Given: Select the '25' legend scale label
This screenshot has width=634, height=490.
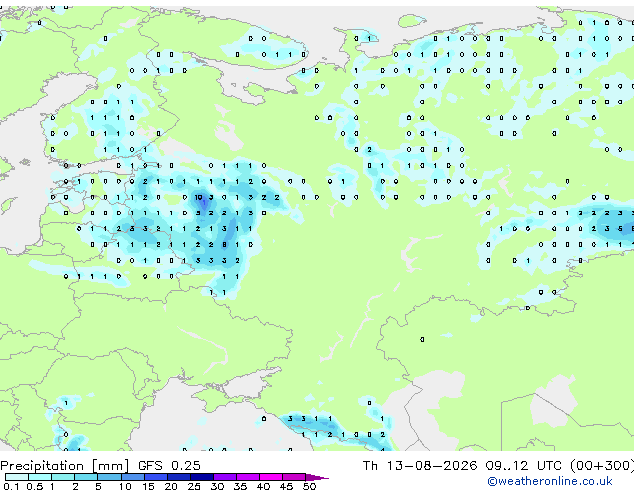Looking at the screenshot, I should pos(194,486).
